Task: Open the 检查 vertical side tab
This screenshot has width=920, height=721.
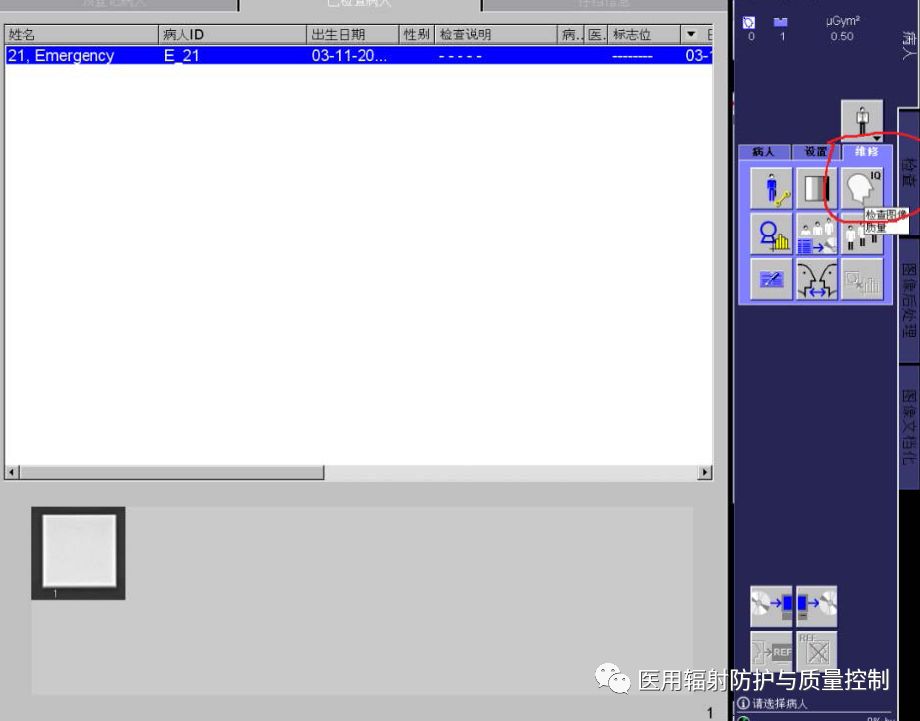Action: [909, 172]
